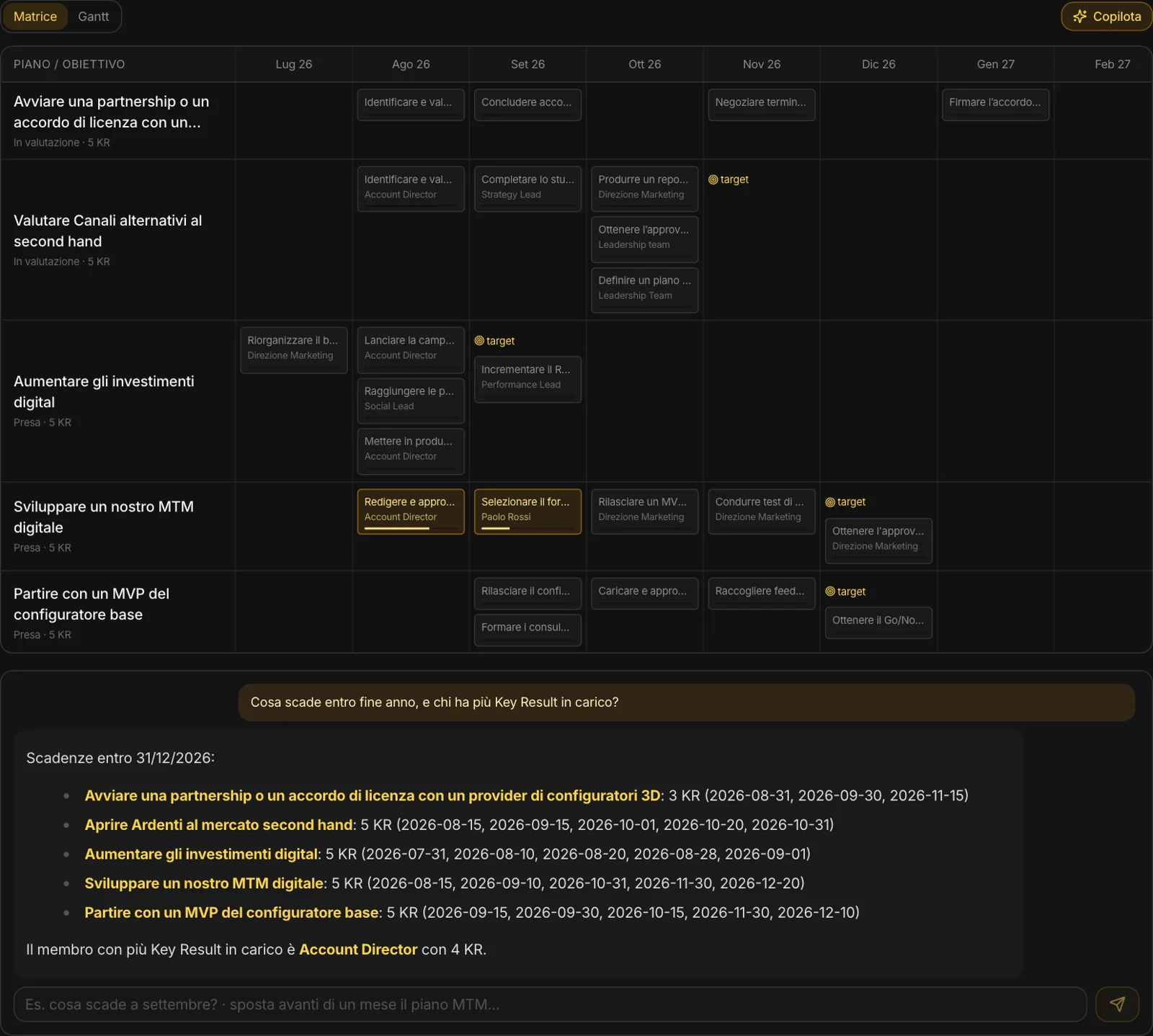Click 'Account Director' link in copilot answer
This screenshot has width=1153, height=1036.
point(358,950)
